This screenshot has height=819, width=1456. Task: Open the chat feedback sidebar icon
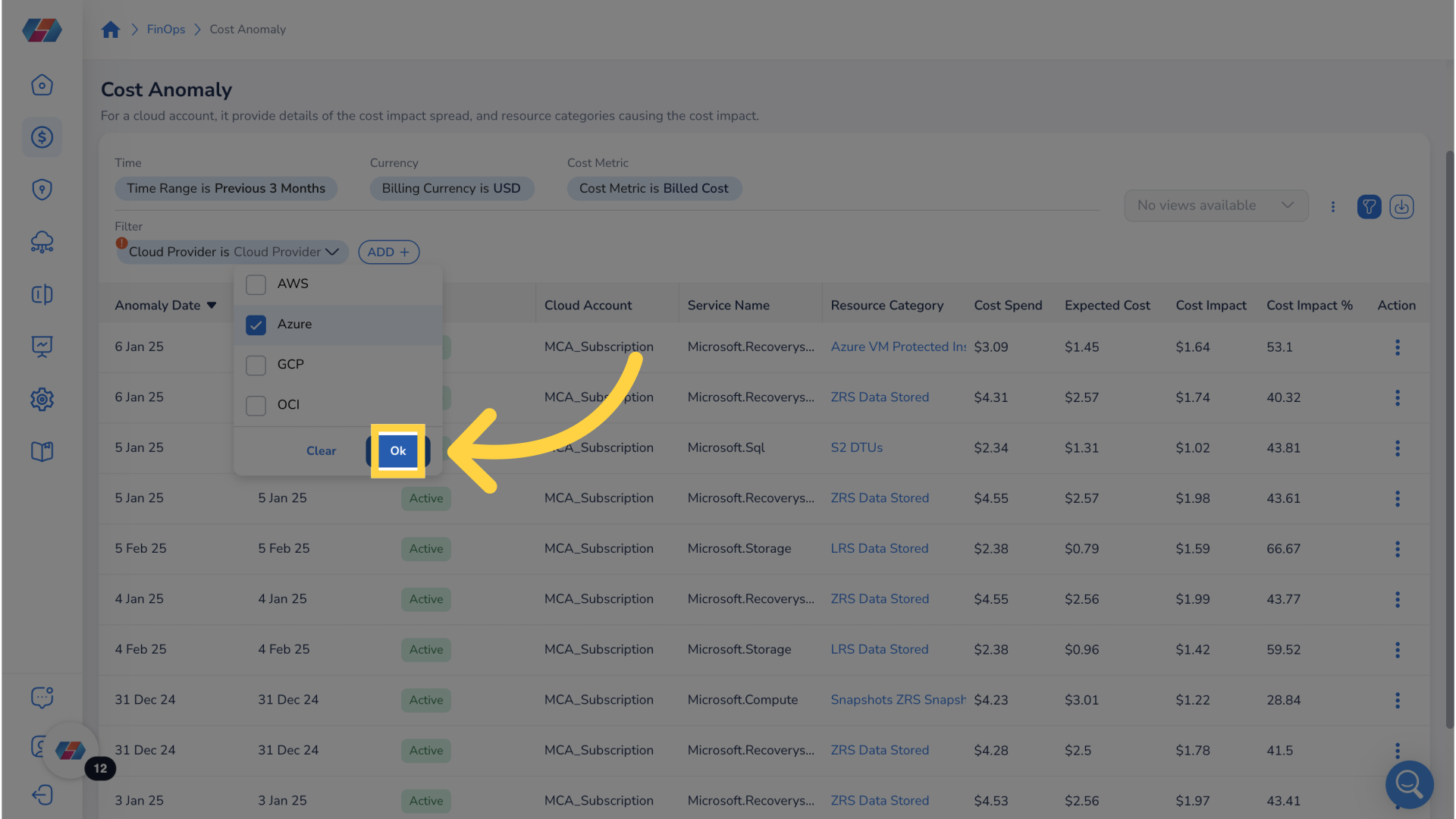pyautogui.click(x=42, y=697)
